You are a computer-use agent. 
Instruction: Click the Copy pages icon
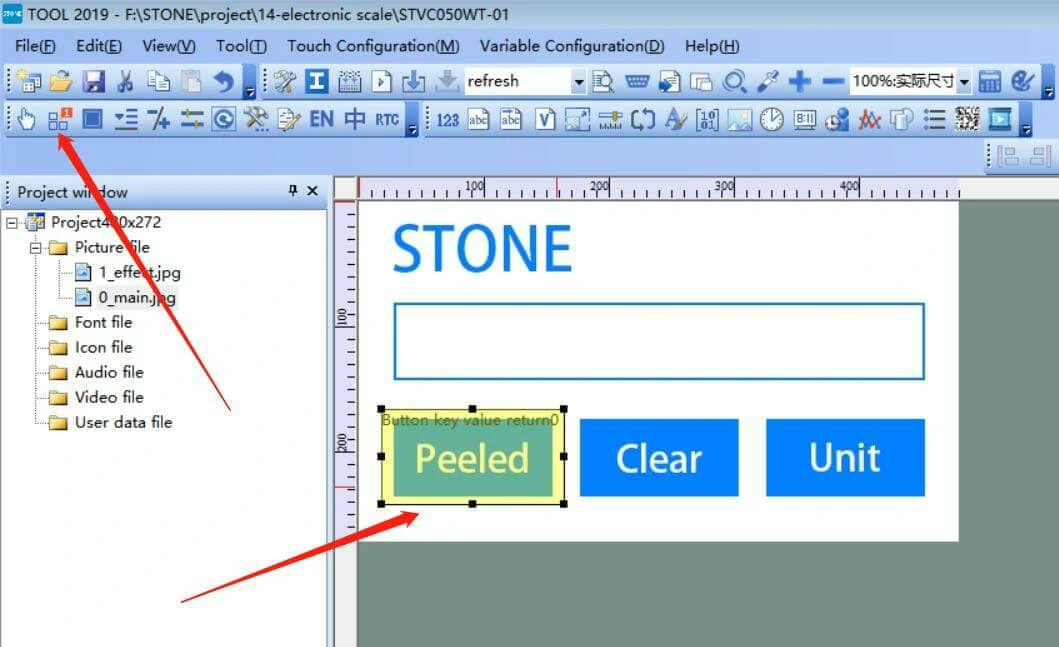click(158, 81)
